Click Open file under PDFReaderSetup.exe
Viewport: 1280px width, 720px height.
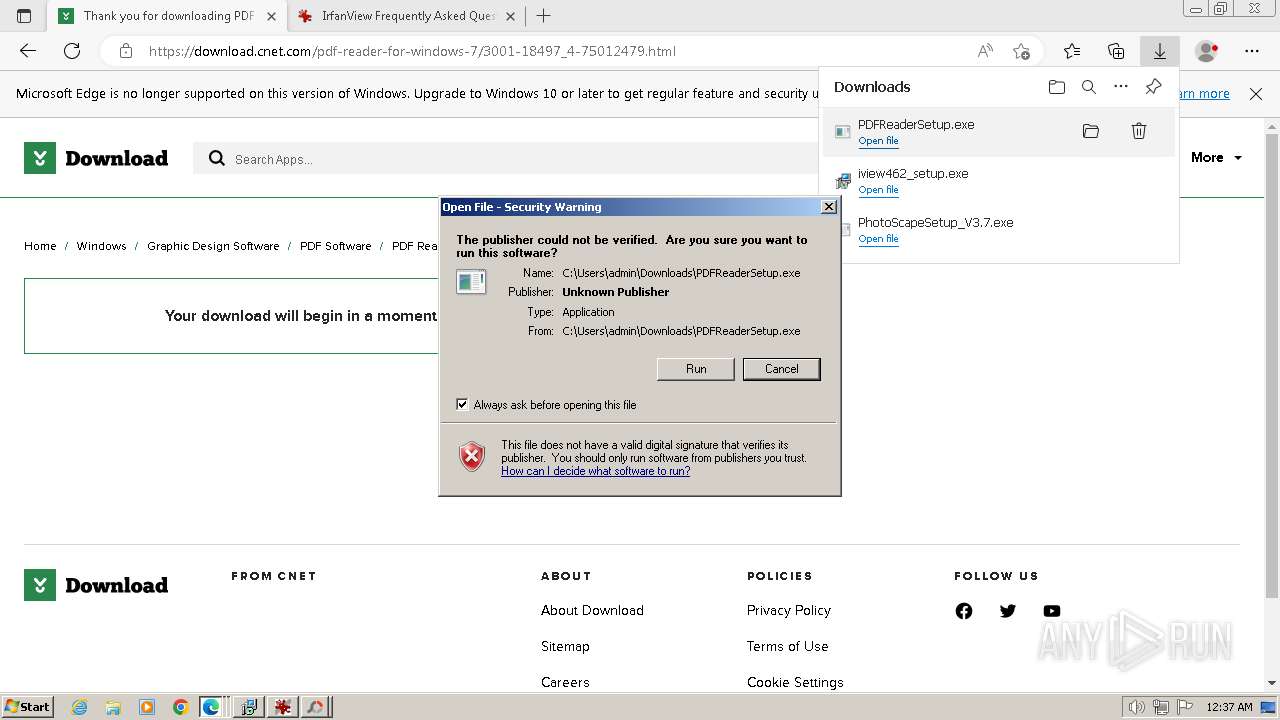coord(878,141)
